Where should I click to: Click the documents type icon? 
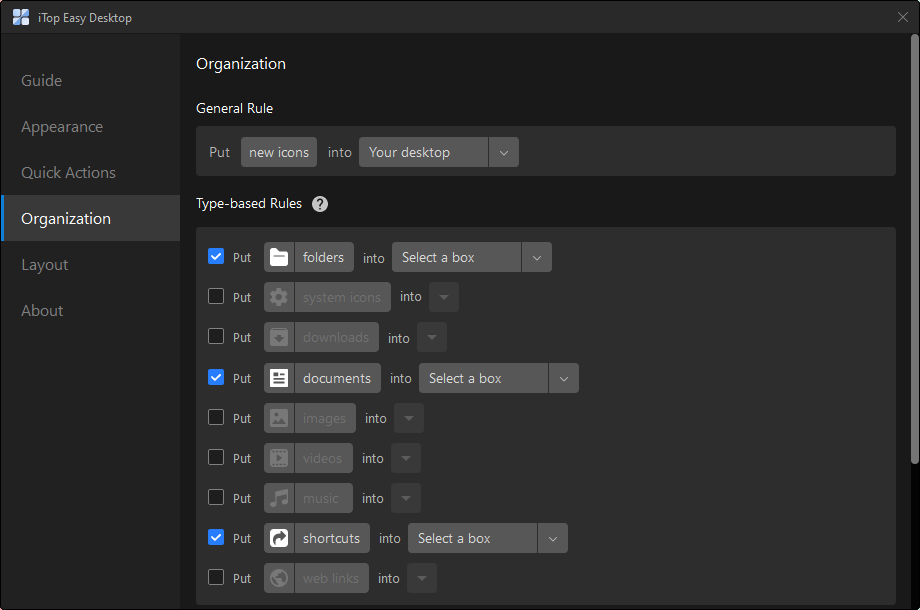pyautogui.click(x=279, y=378)
